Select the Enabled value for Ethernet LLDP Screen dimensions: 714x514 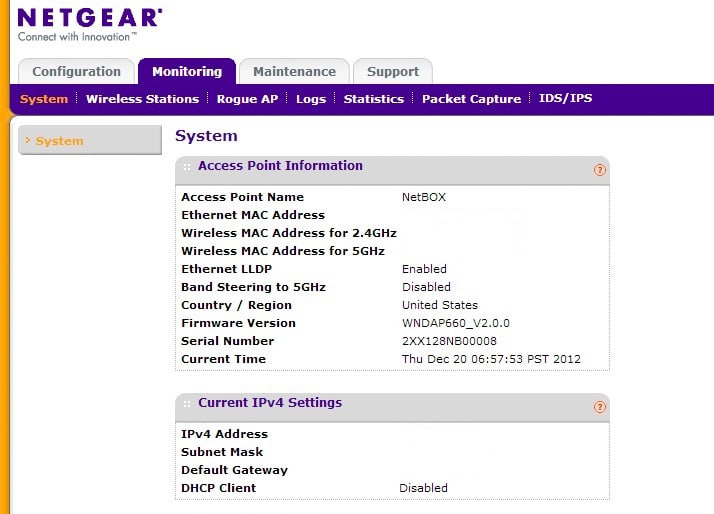[424, 269]
